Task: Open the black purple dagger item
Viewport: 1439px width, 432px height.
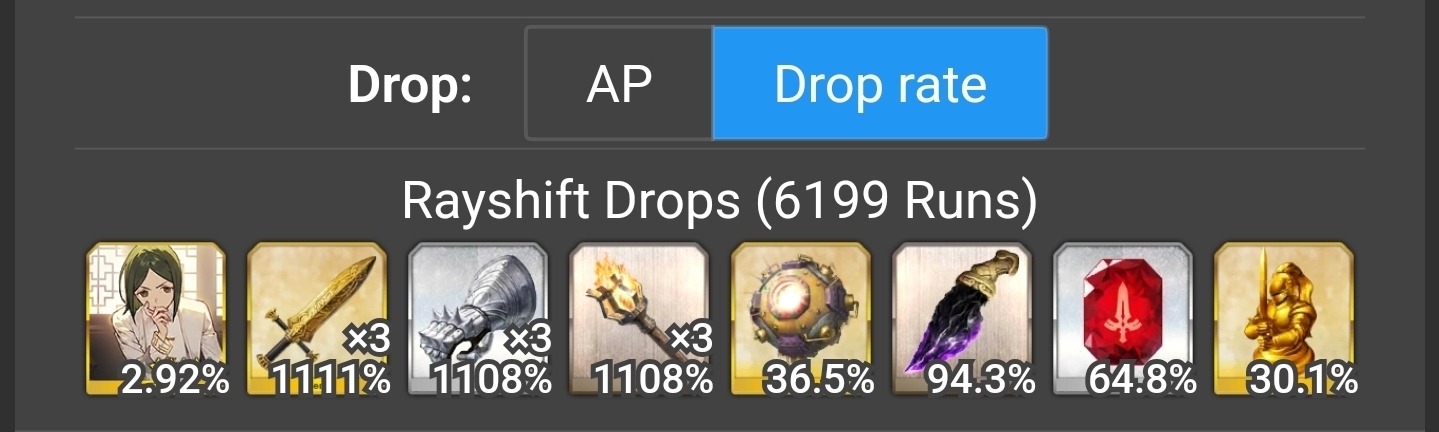Action: pos(962,319)
